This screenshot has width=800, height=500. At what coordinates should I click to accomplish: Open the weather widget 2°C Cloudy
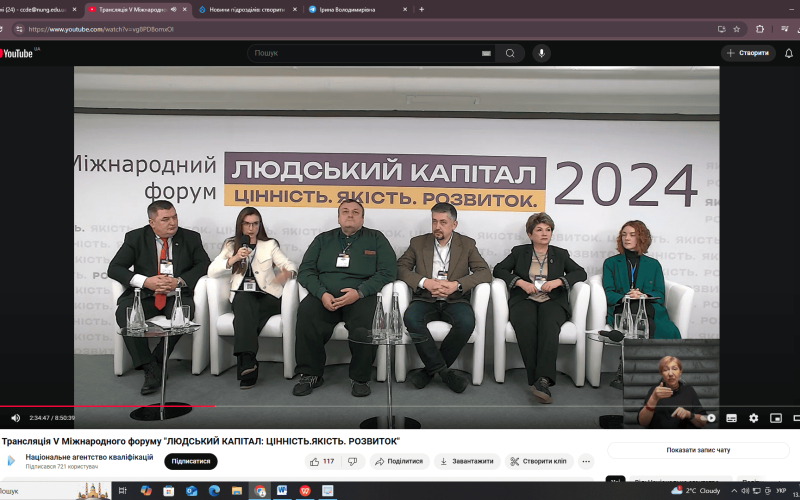696,491
